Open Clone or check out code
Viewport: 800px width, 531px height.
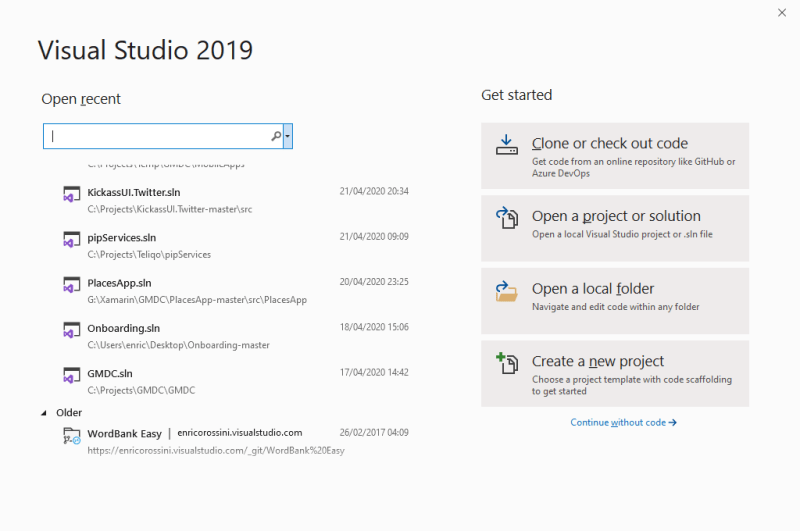coord(615,156)
